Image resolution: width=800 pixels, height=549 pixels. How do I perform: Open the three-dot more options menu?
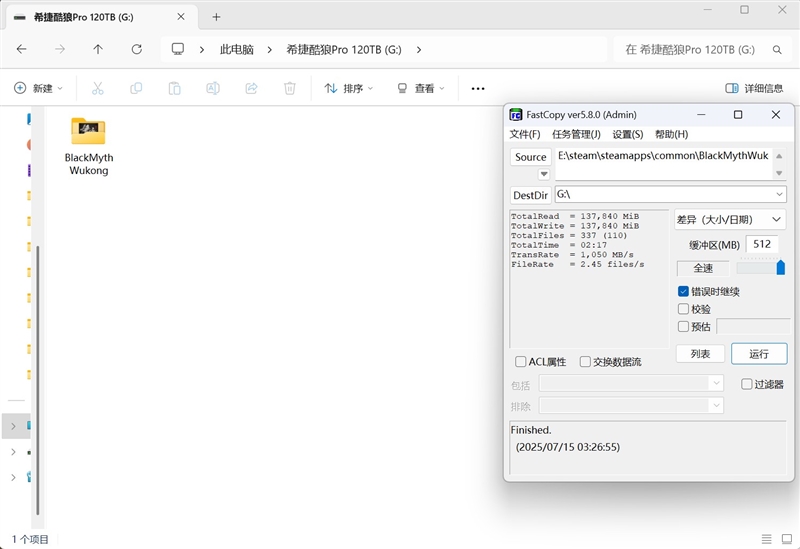click(x=478, y=88)
